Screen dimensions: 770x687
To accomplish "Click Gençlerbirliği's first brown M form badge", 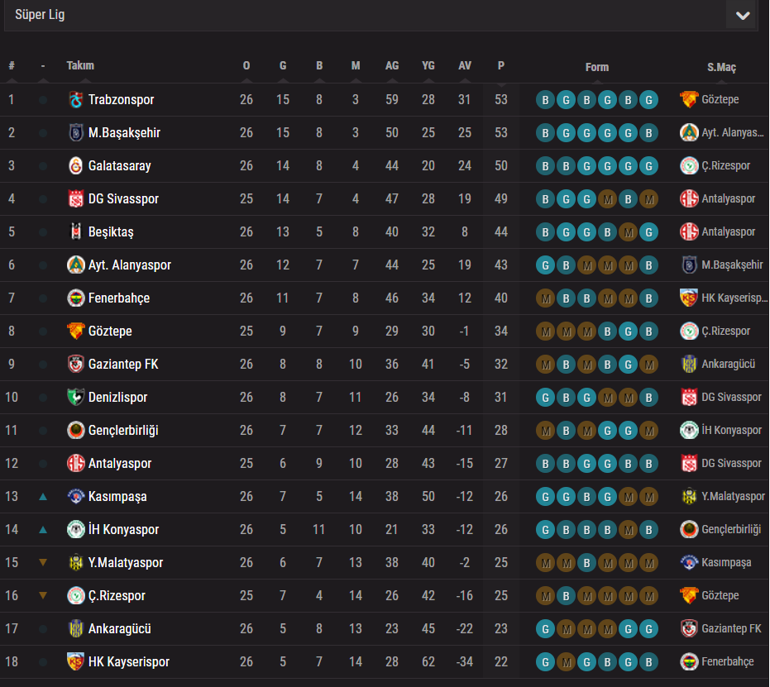I will (545, 430).
